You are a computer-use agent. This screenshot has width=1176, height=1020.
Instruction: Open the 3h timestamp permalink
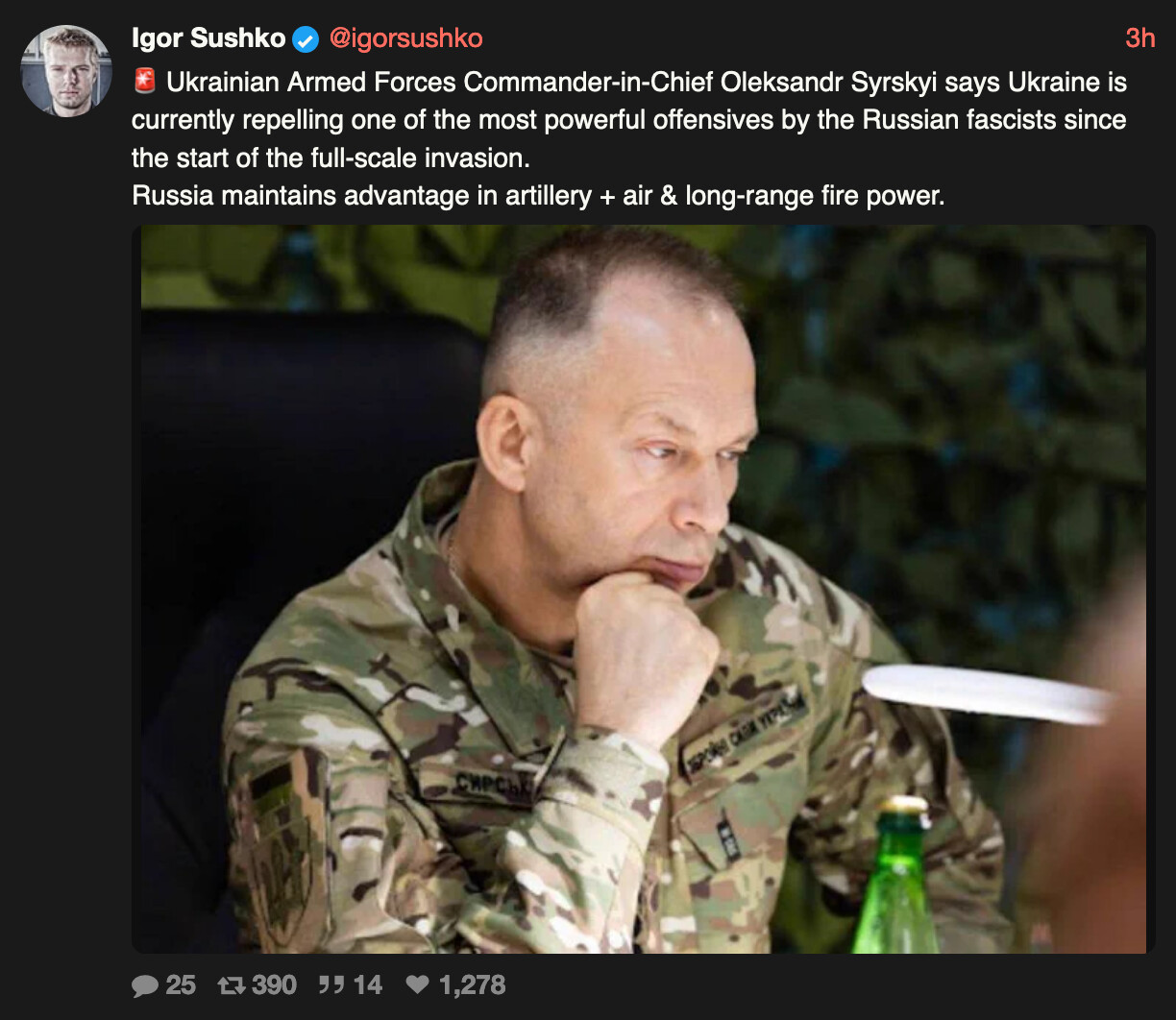[x=1139, y=38]
